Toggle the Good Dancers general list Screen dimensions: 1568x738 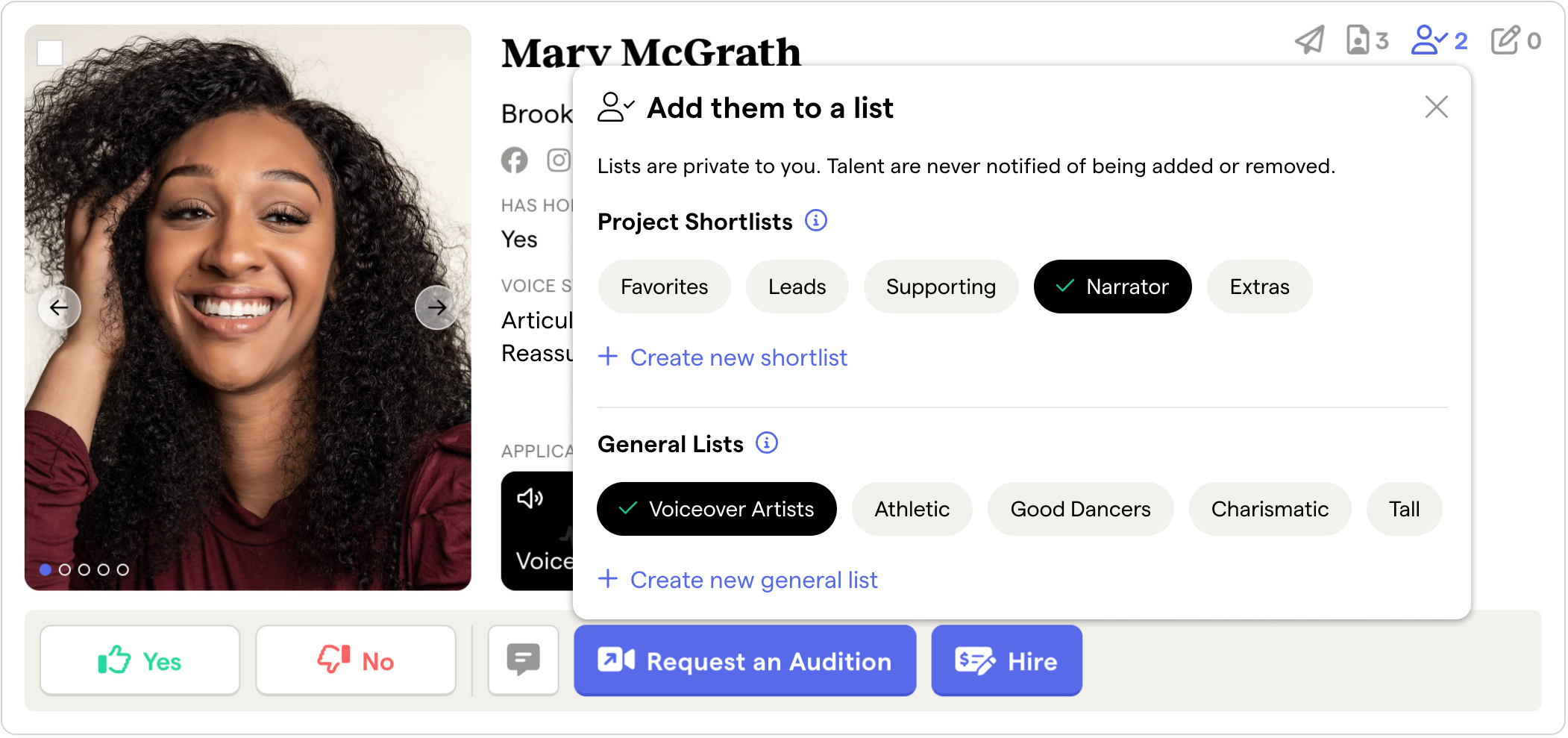(x=1080, y=509)
